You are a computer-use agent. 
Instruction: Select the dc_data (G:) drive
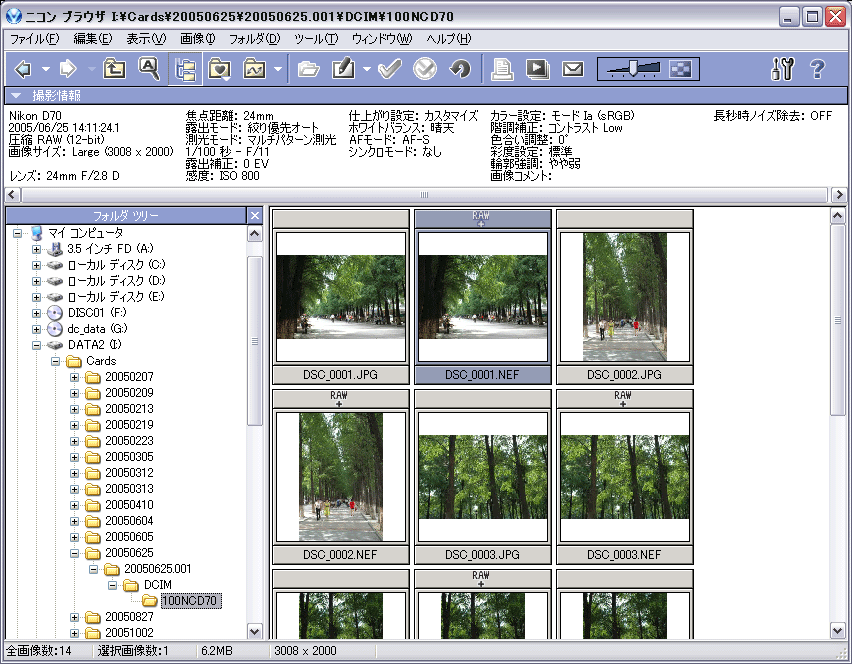click(x=97, y=329)
